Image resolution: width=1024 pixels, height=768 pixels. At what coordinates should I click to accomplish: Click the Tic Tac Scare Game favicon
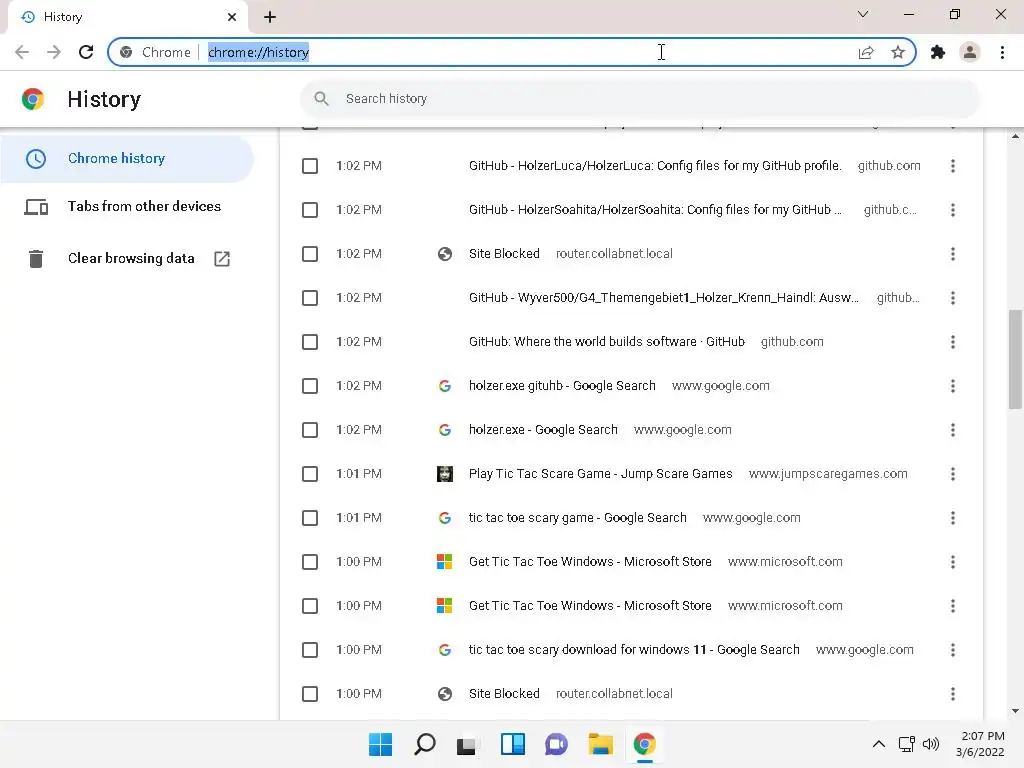[445, 474]
